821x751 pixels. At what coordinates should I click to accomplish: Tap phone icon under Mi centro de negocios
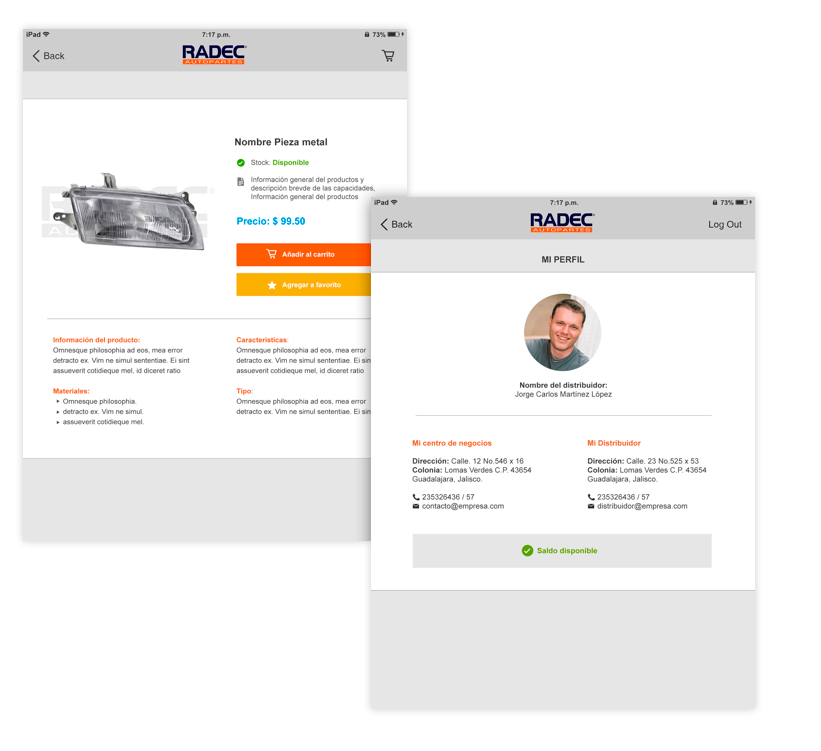tap(416, 497)
